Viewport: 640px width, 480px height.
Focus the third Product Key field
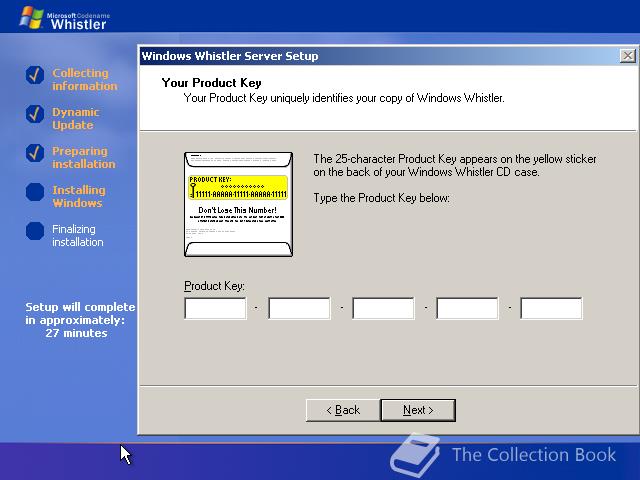pyautogui.click(x=383, y=308)
